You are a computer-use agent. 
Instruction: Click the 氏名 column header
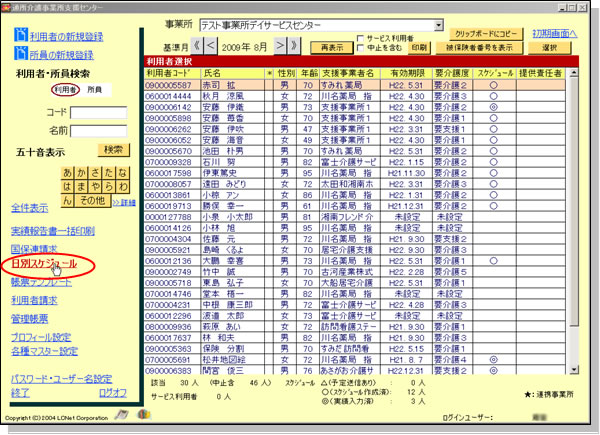point(233,73)
